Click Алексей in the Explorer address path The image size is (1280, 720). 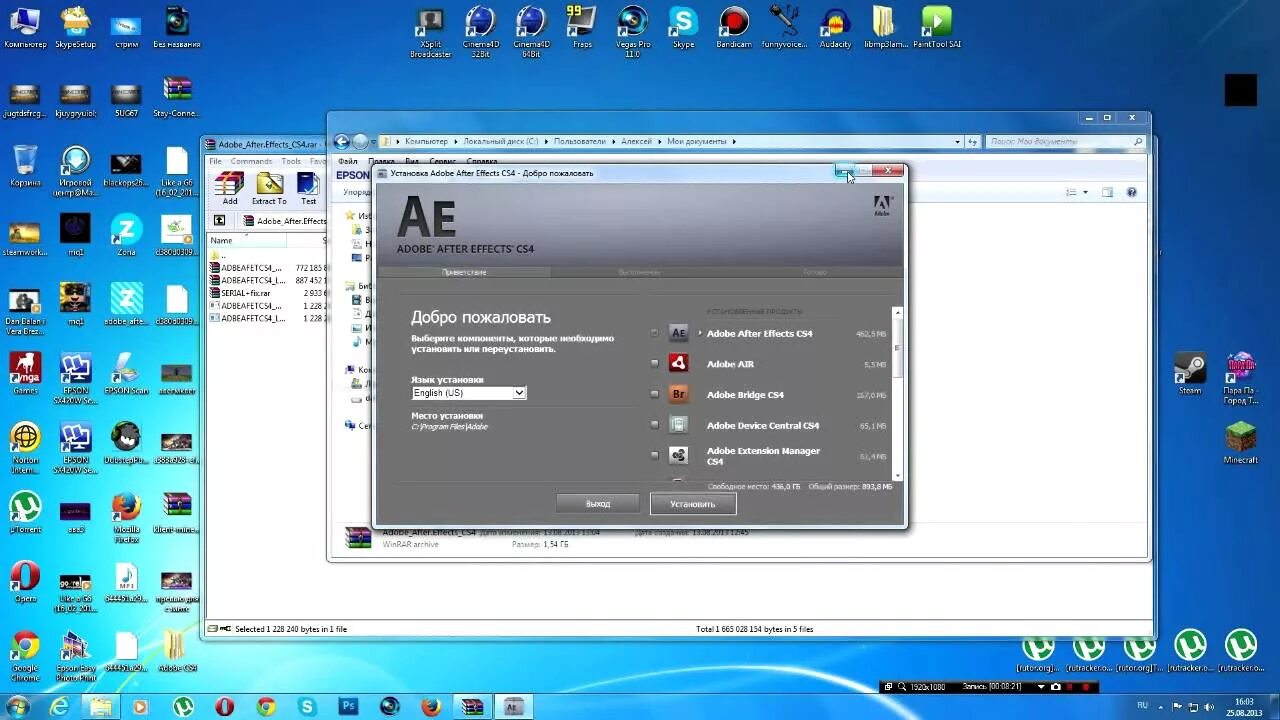coord(637,142)
